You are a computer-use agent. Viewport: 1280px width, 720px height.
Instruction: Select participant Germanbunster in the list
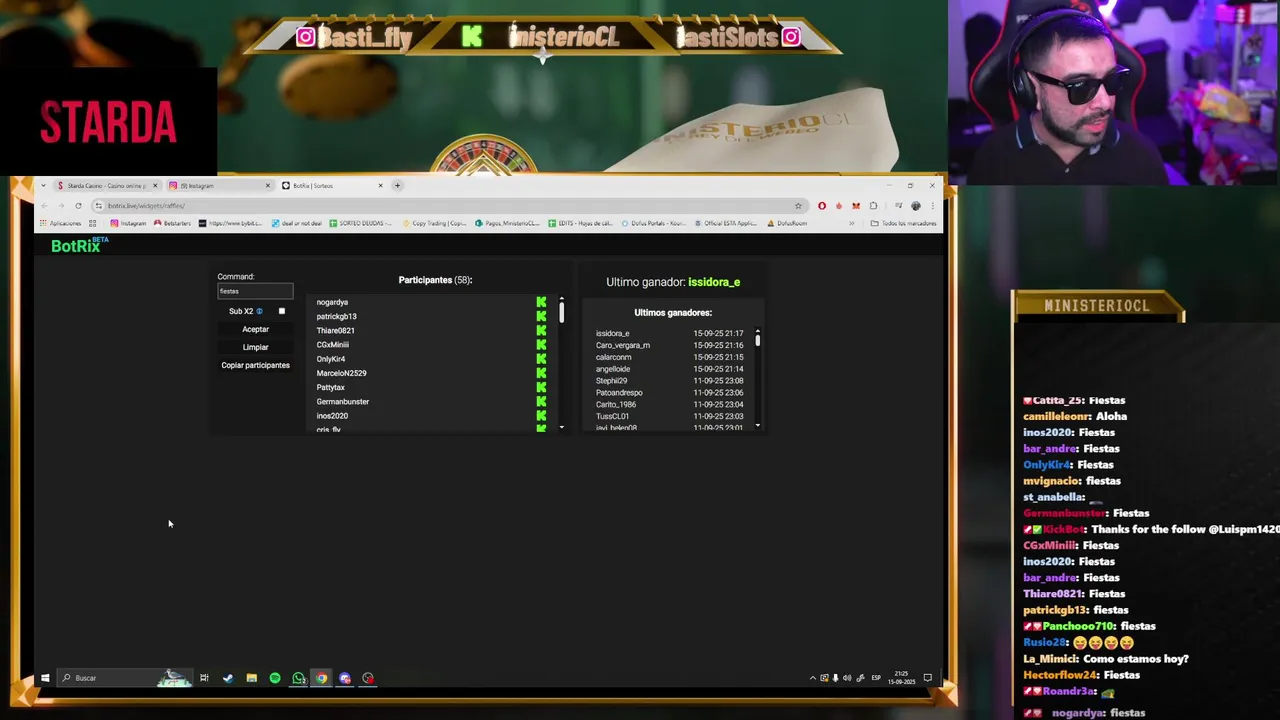click(343, 401)
